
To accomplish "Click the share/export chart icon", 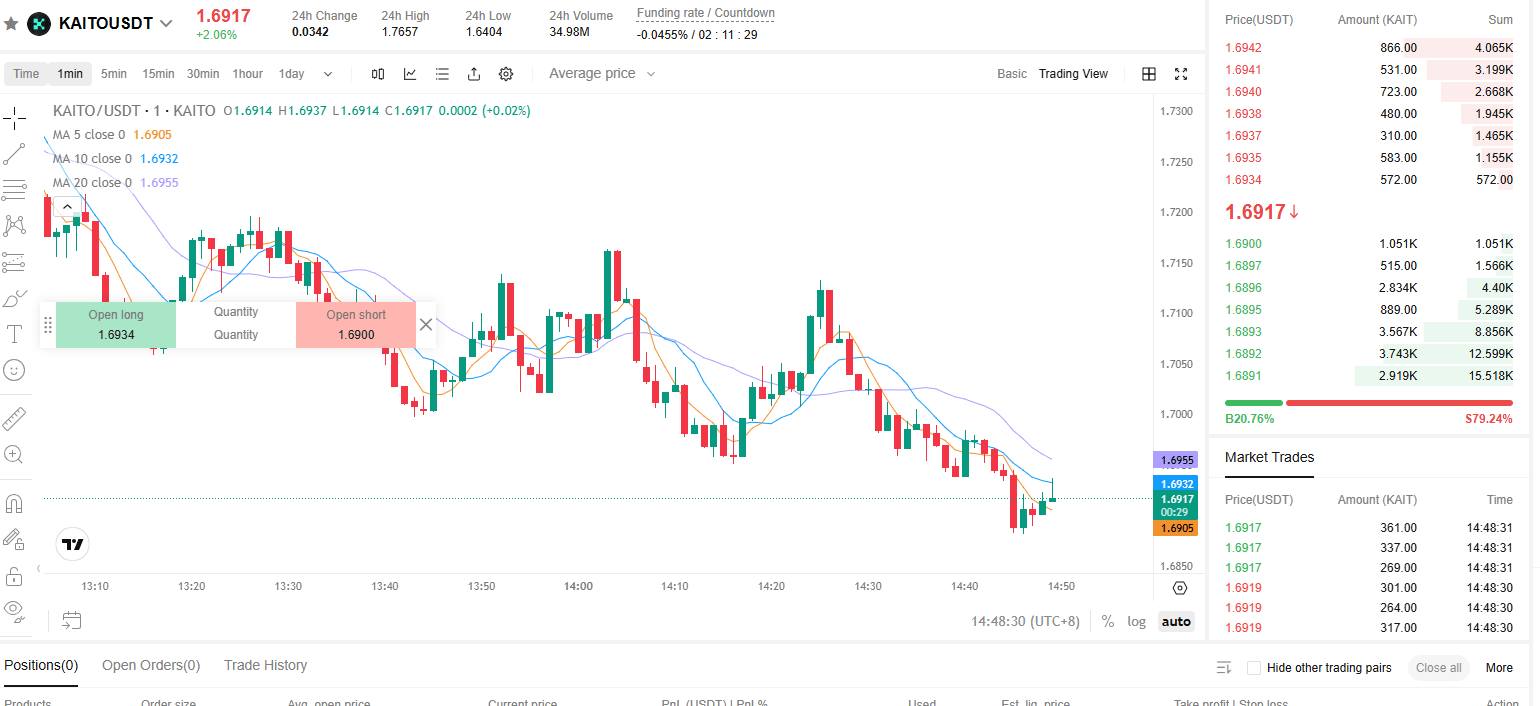I will point(474,74).
